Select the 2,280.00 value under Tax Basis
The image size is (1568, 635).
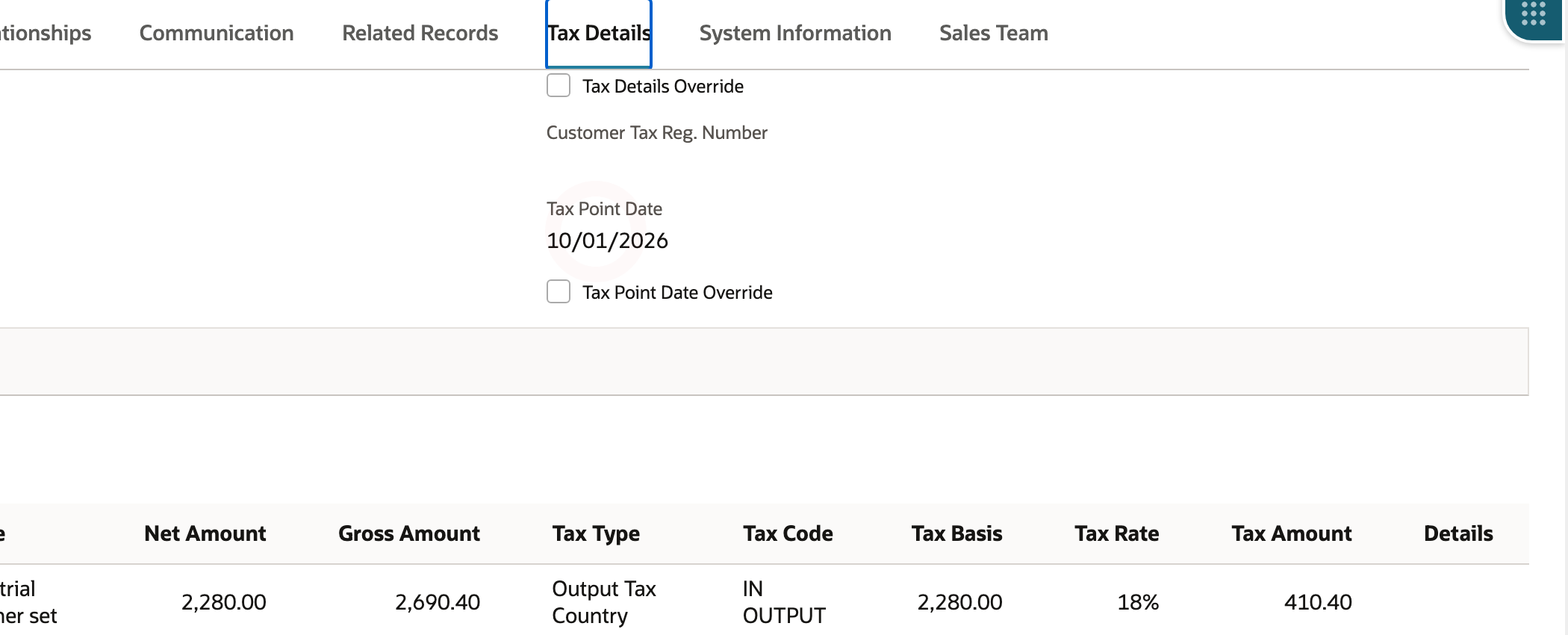click(x=959, y=602)
